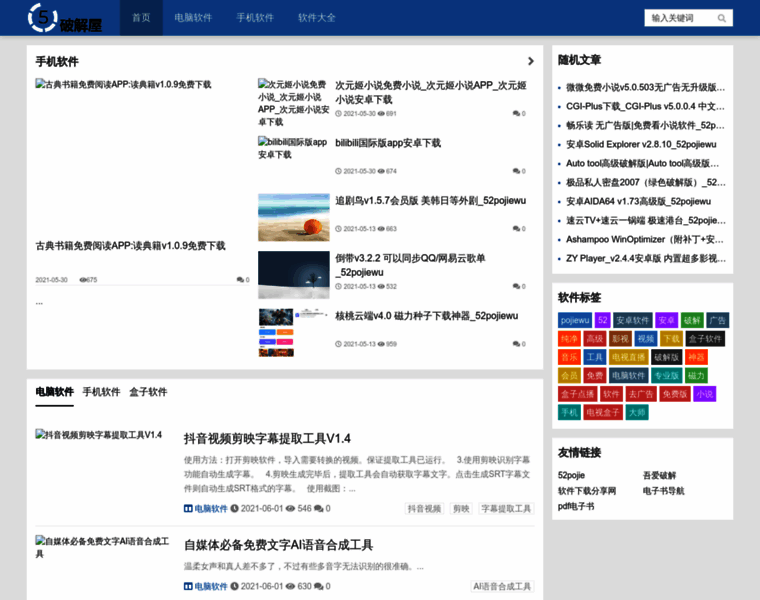Open random article Ashampoo WinOptimizer
Viewport: 760px width, 600px height.
coord(645,239)
